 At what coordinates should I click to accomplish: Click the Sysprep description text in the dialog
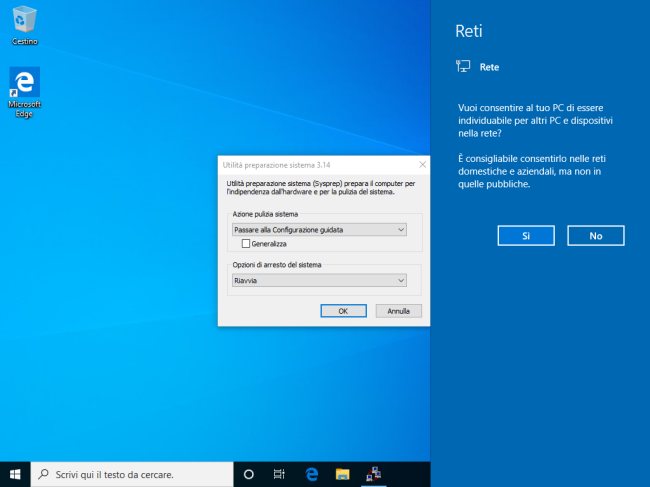tap(320, 188)
